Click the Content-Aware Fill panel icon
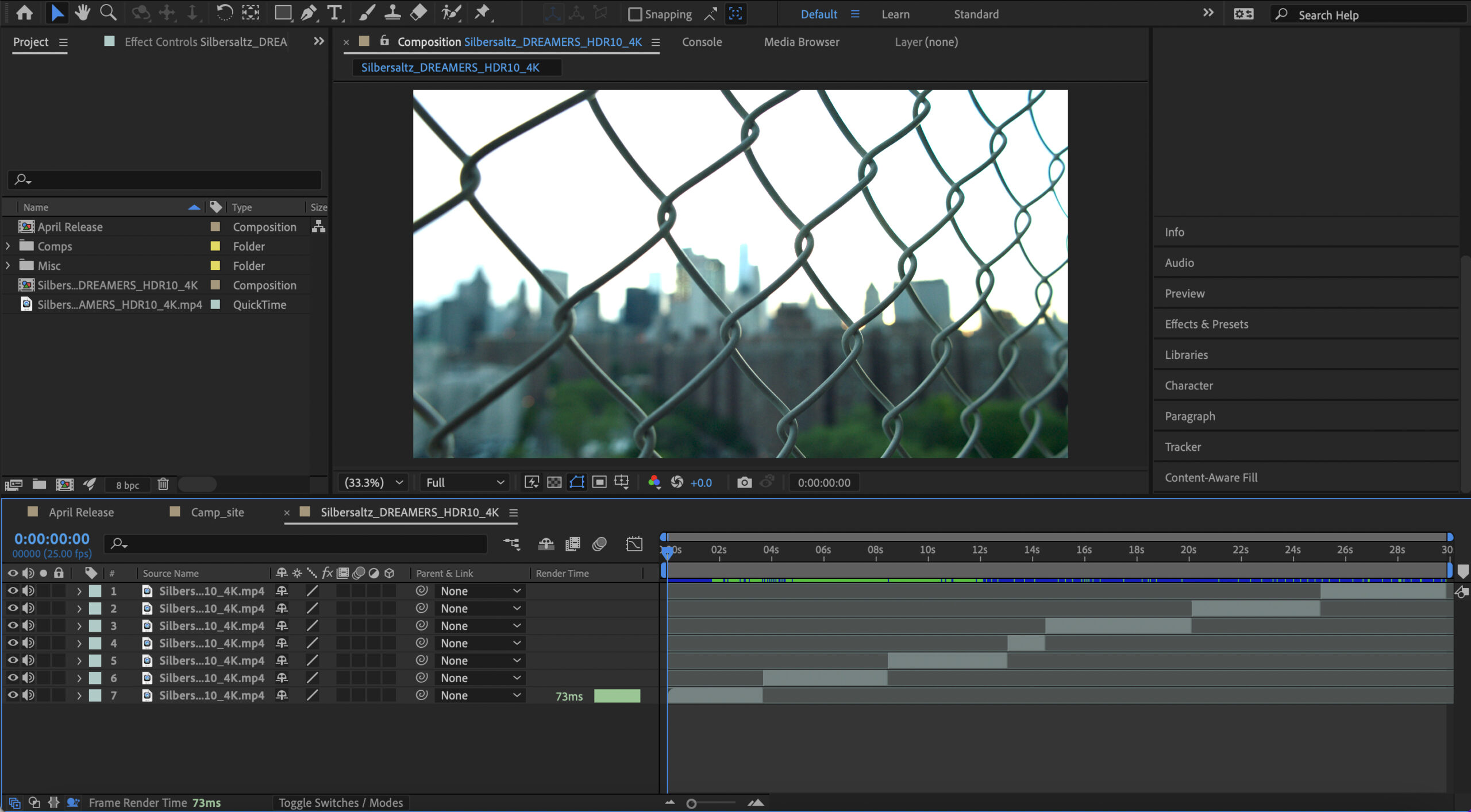The width and height of the screenshot is (1471, 812). coord(1211,477)
